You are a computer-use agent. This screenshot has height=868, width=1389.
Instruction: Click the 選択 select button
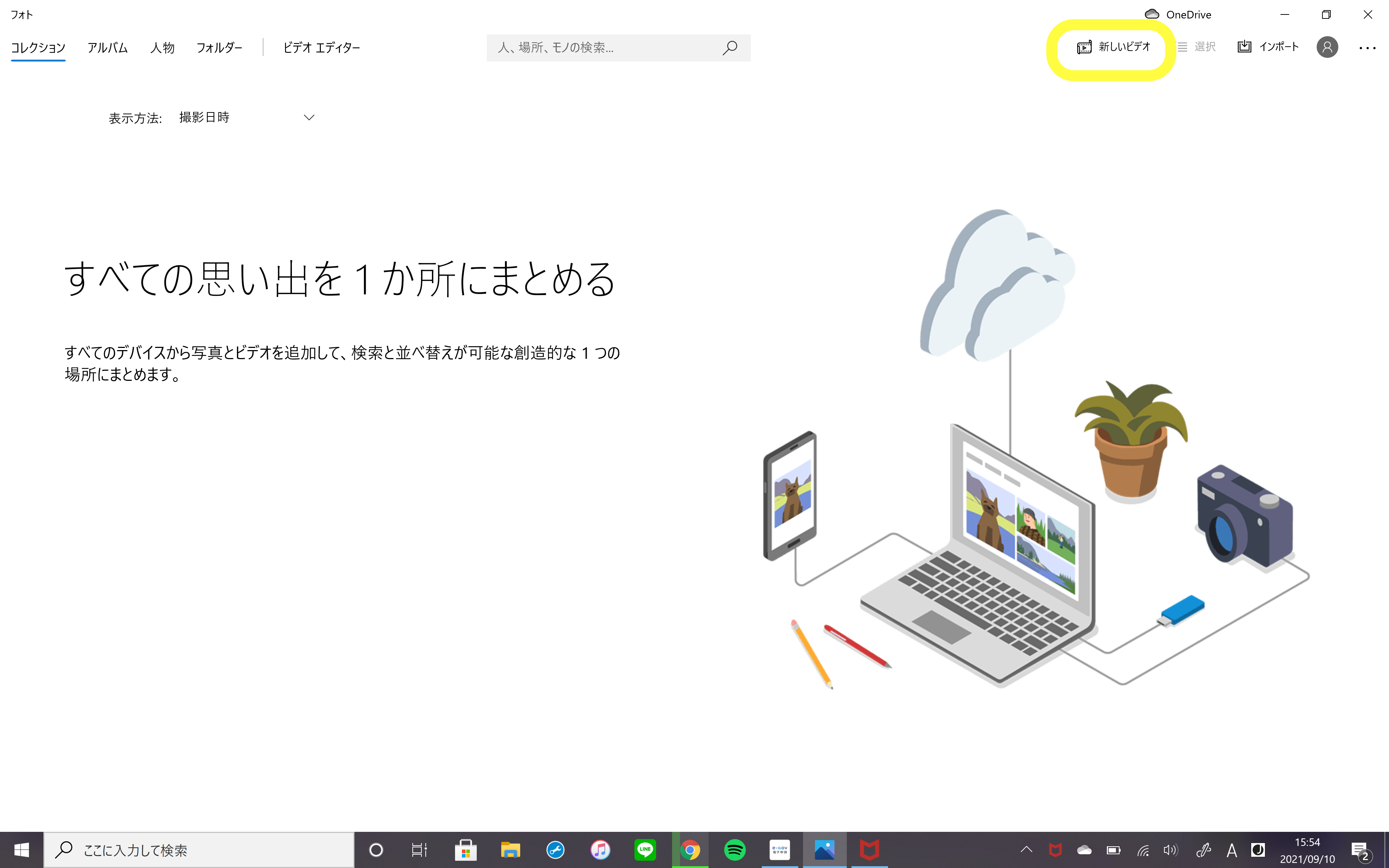point(1197,47)
